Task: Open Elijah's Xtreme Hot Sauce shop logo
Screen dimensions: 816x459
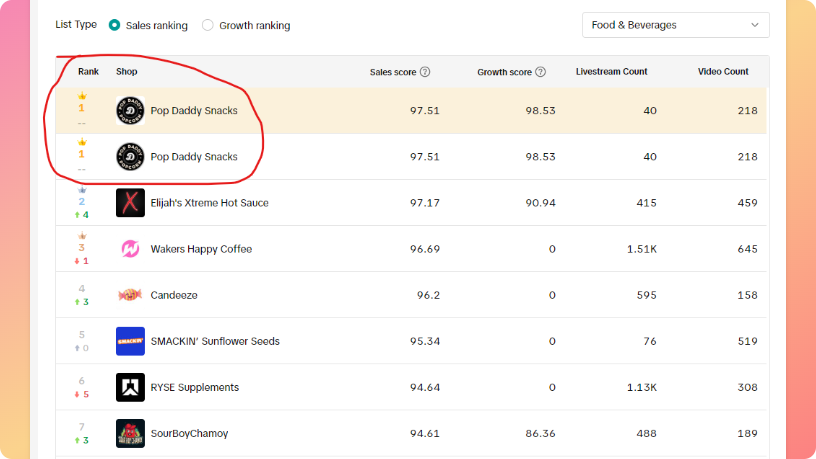Action: (130, 203)
